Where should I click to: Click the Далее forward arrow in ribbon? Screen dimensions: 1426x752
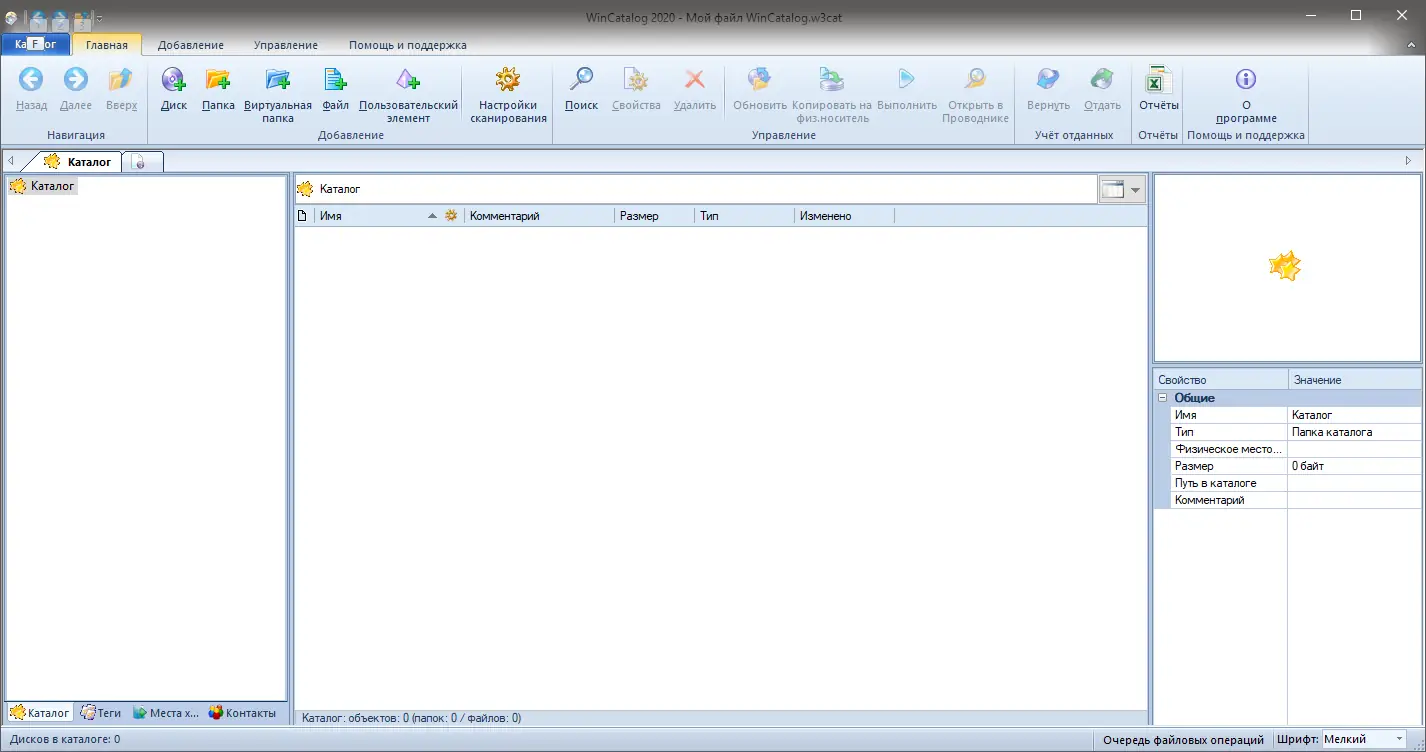coord(76,89)
